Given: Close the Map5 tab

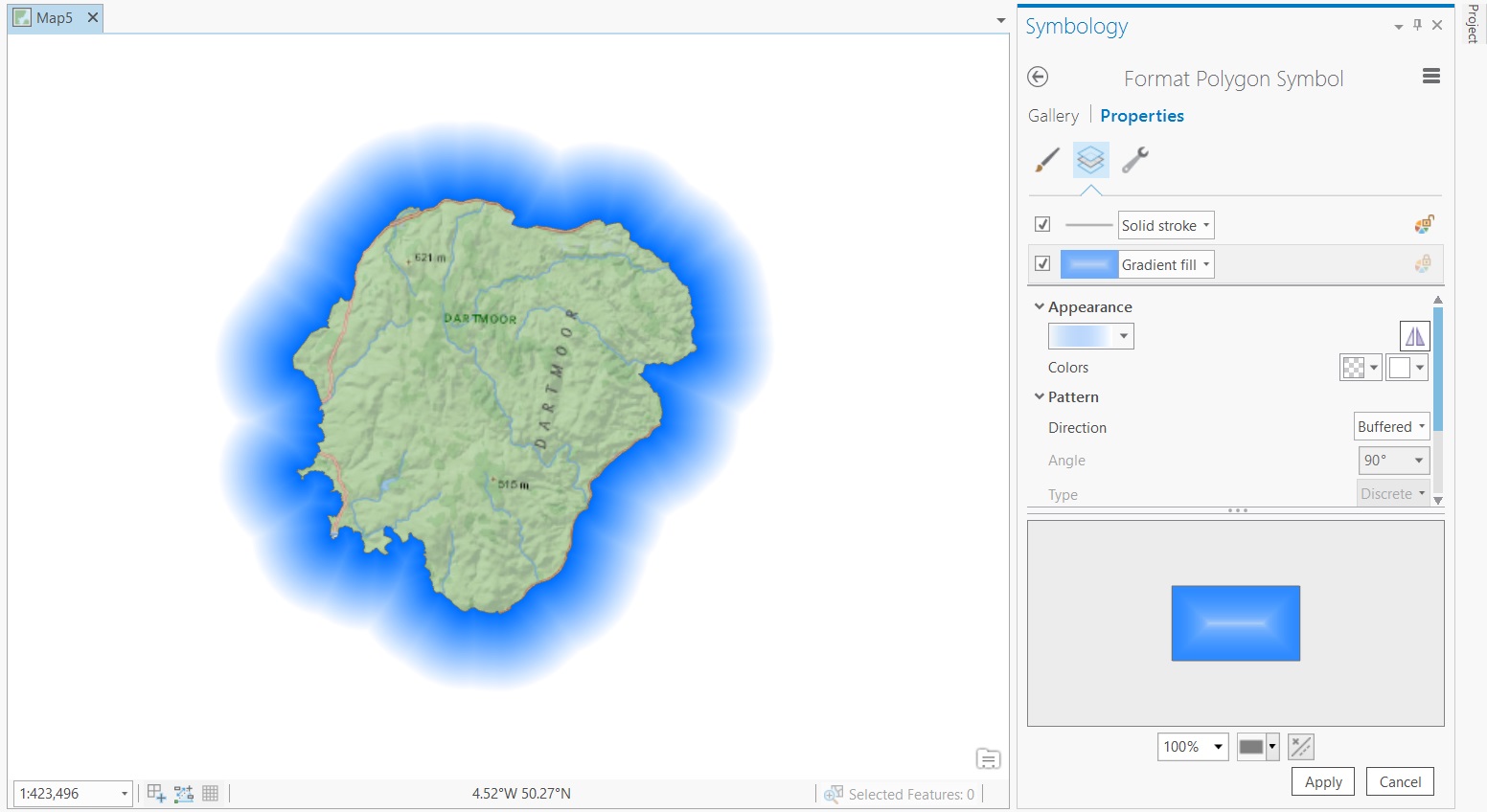Looking at the screenshot, I should click(x=93, y=17).
